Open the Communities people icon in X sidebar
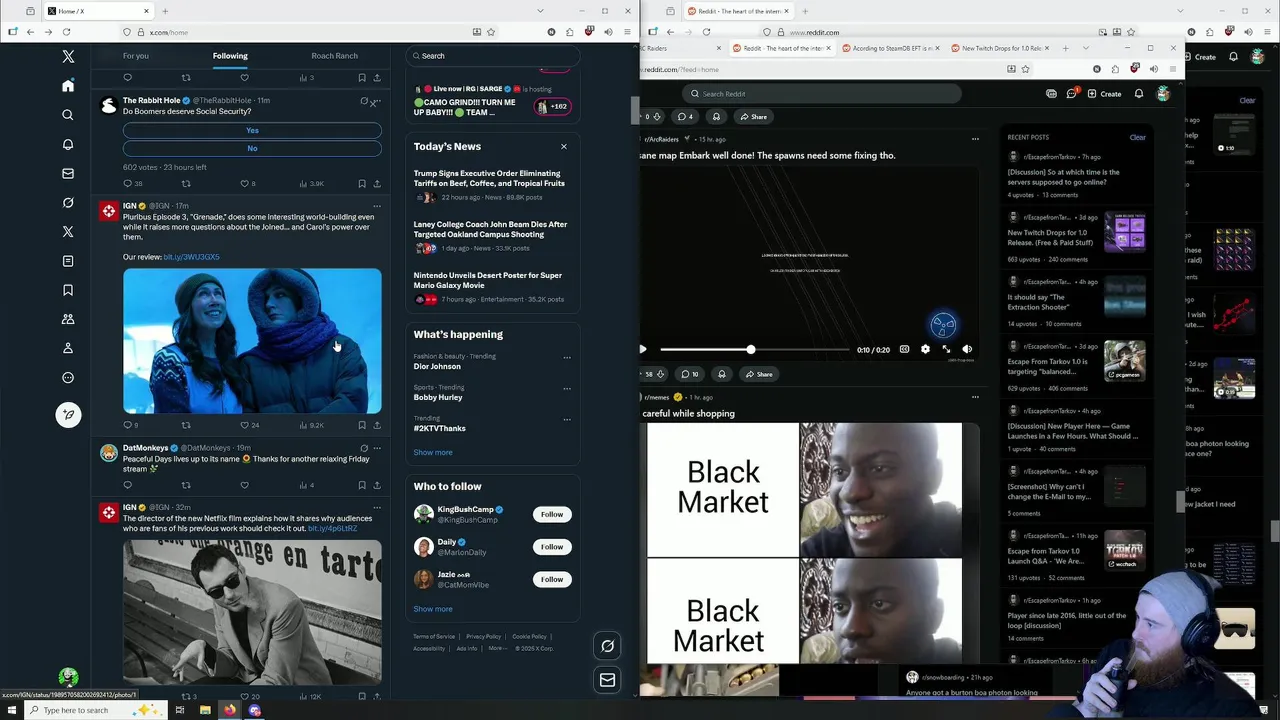The image size is (1280, 720). click(68, 319)
